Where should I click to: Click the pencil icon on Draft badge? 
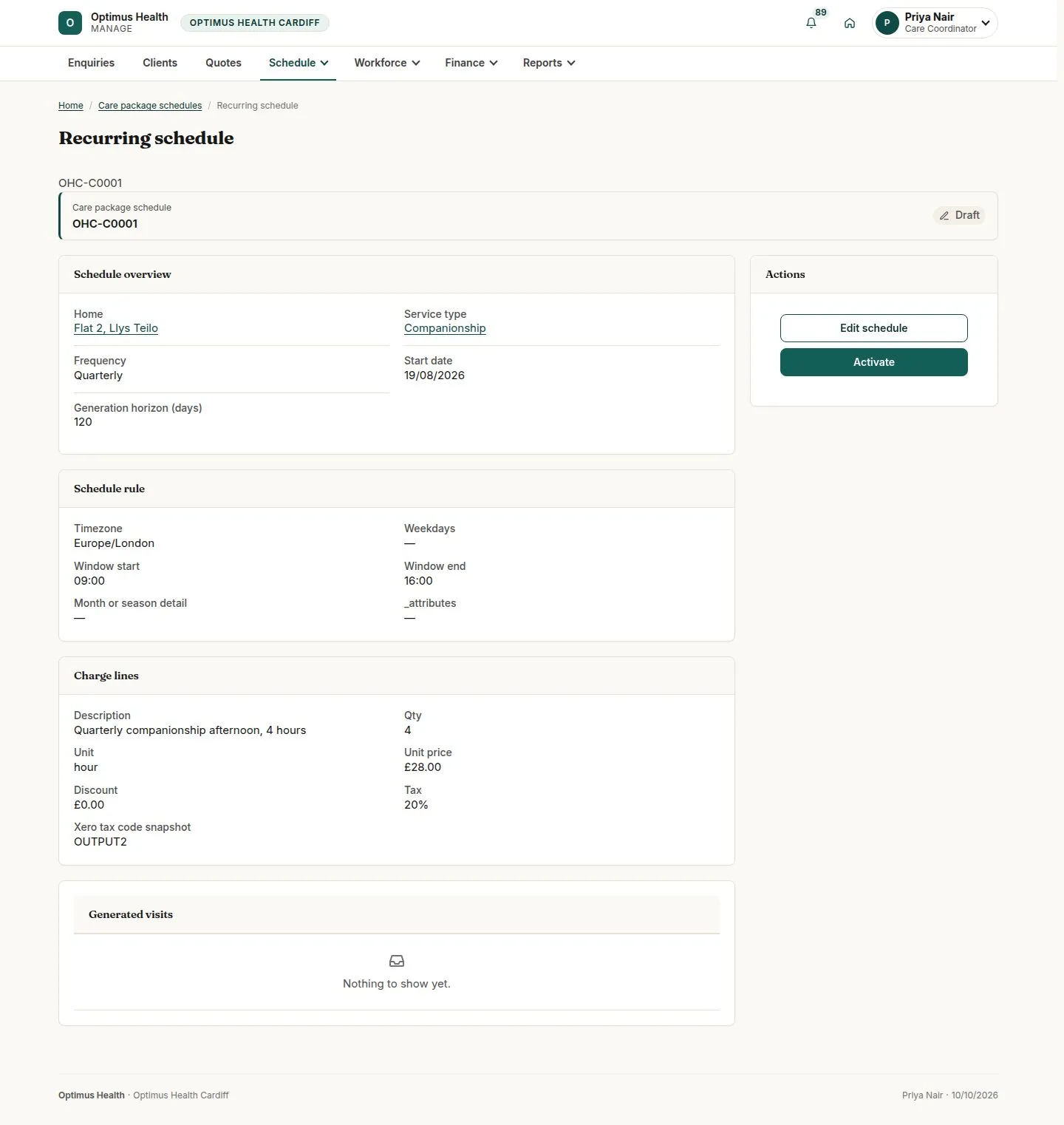click(944, 216)
